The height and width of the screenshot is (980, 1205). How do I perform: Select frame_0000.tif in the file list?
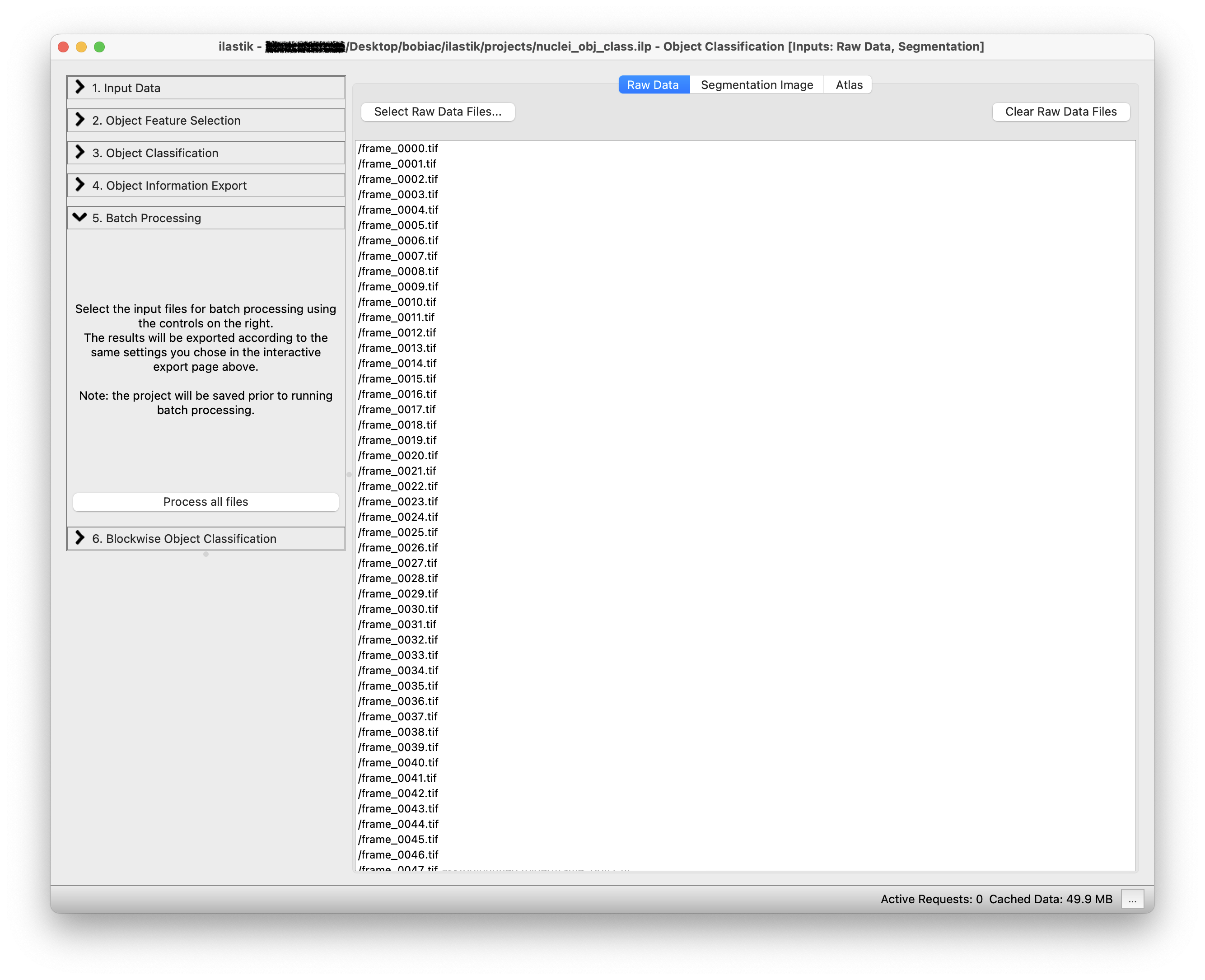pyautogui.click(x=398, y=149)
